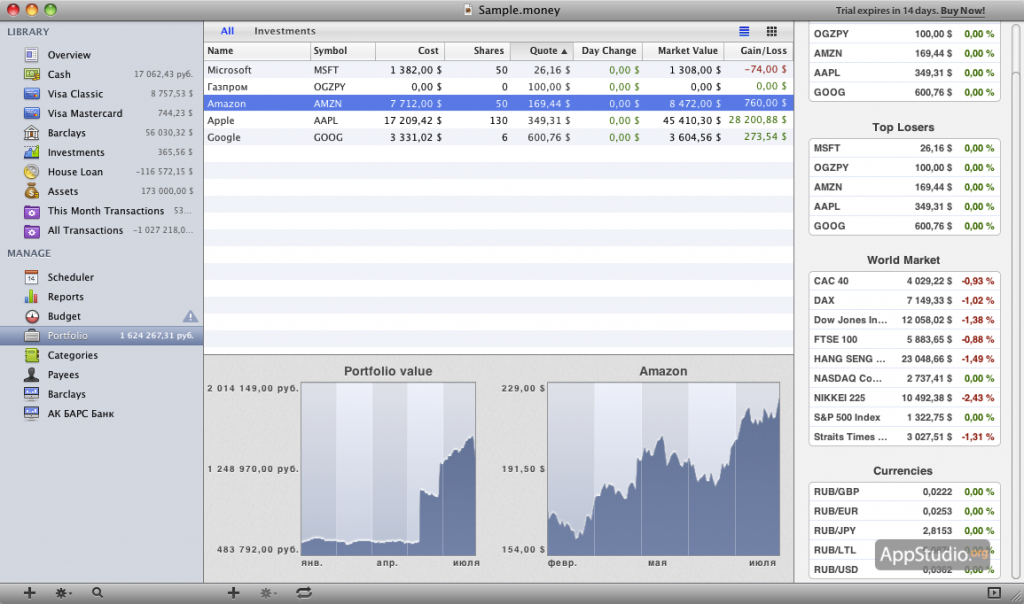Add a new sidebar item with plus
Screen dimensions: 1024x604
click(29, 593)
